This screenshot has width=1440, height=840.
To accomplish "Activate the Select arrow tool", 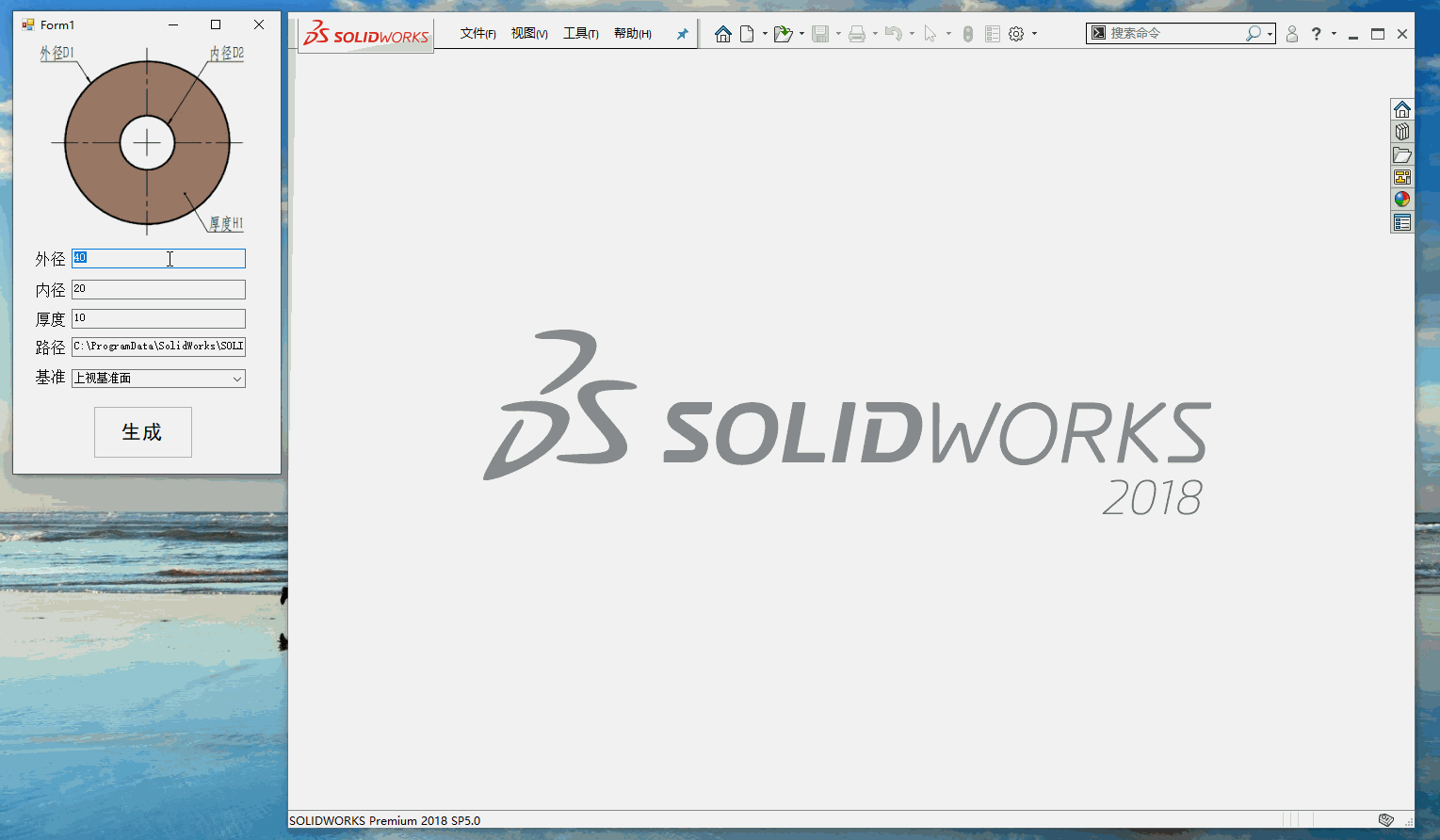I will point(931,33).
